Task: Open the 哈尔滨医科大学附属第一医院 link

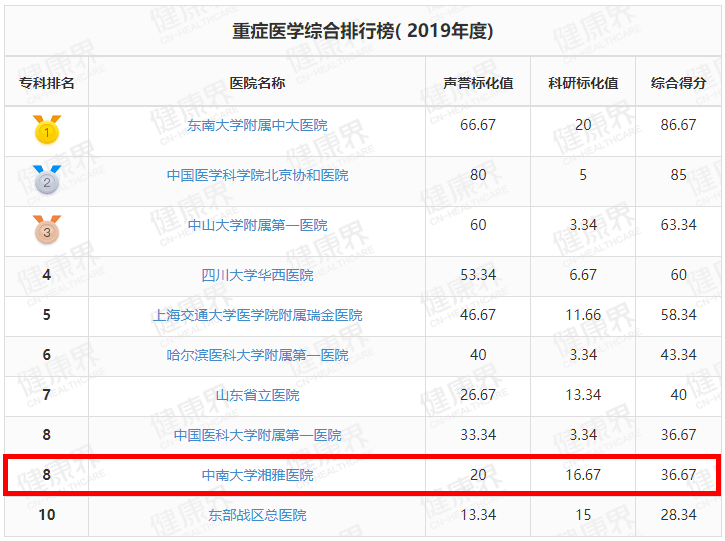Action: pyautogui.click(x=257, y=355)
